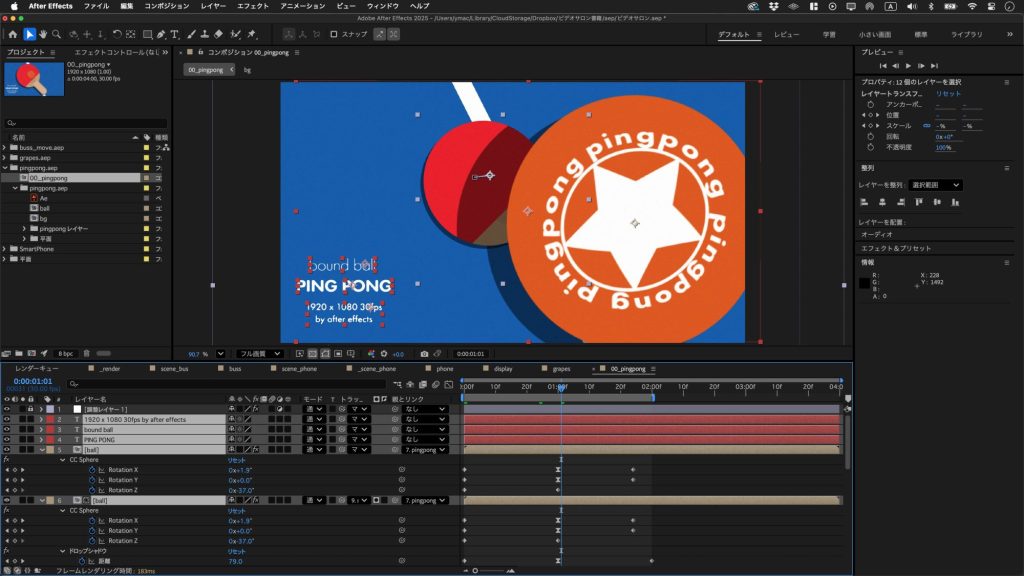The height and width of the screenshot is (576, 1024).
Task: Click the Home icon in toolbar
Action: pos(12,35)
